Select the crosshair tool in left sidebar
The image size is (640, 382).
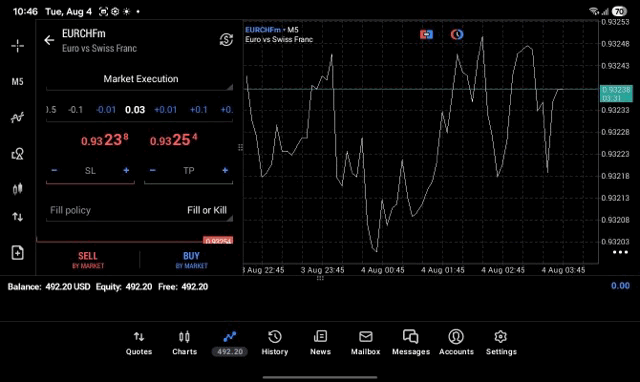coord(18,46)
